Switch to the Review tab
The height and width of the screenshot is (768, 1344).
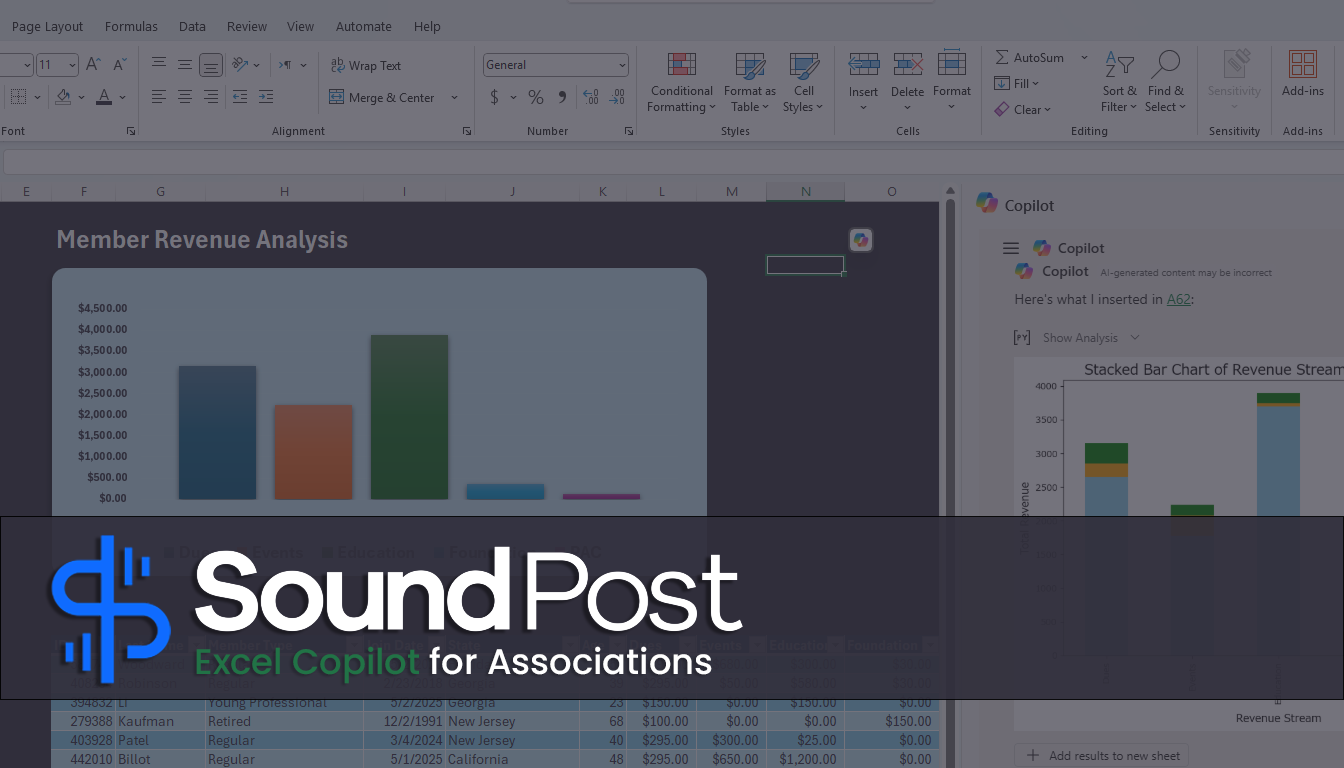click(247, 27)
